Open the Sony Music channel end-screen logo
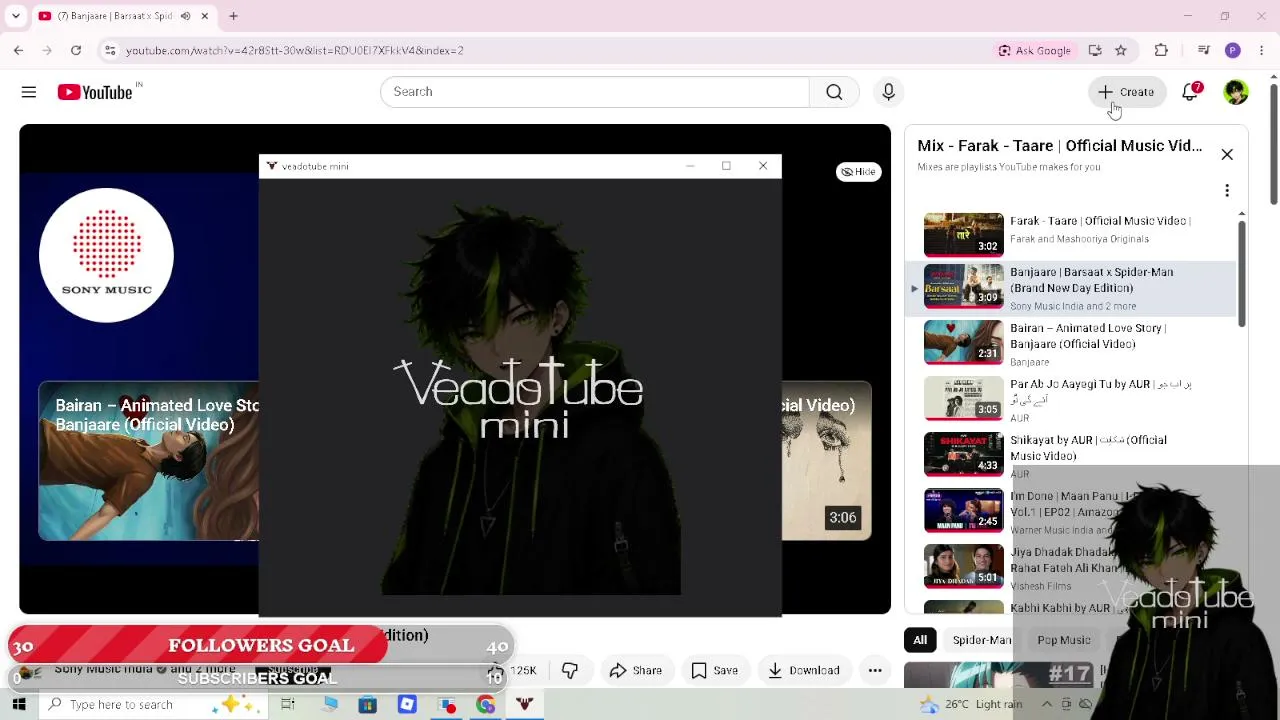 106,255
